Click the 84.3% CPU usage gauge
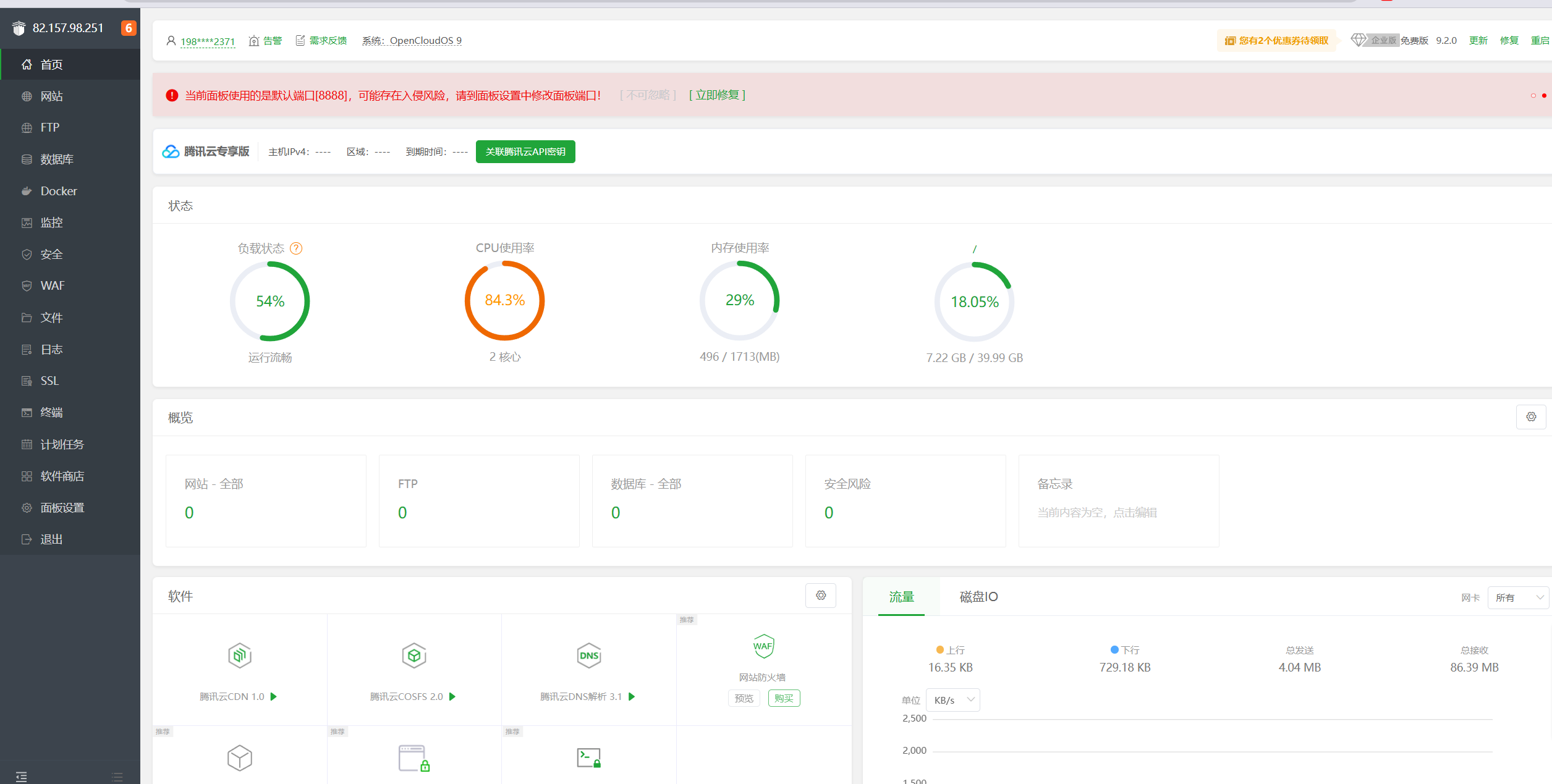Screen dimensions: 1552x784 505,300
